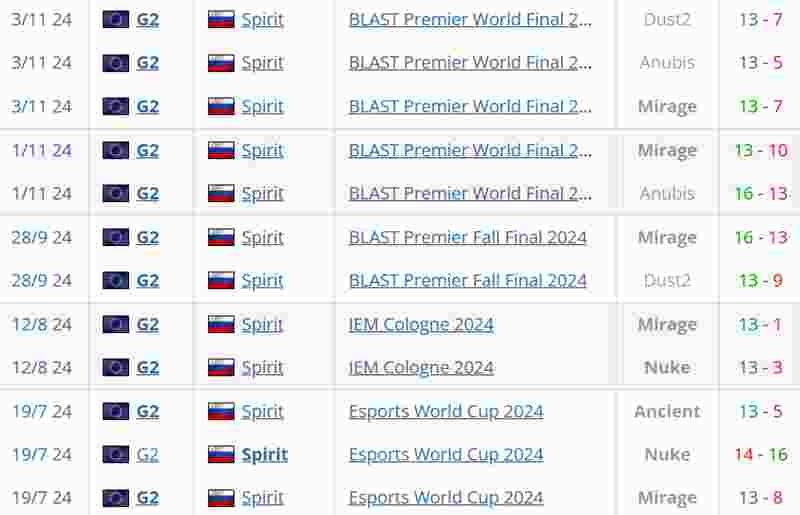This screenshot has height=515, width=800.
Task: Click the G2 EU flag icon in the Dust2 13-7 row
Action: coord(116,19)
